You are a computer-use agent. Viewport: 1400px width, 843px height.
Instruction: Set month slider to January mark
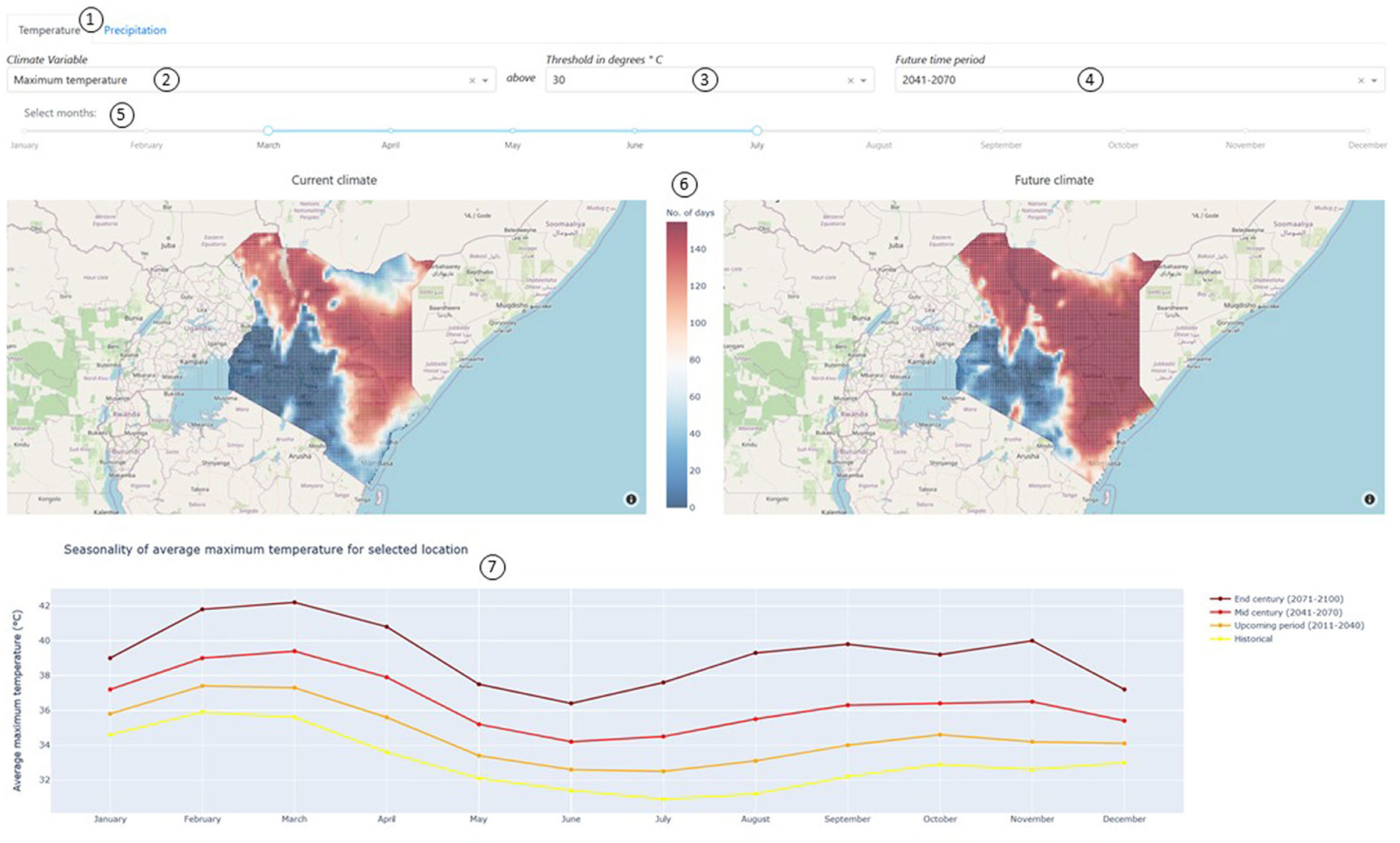24,131
